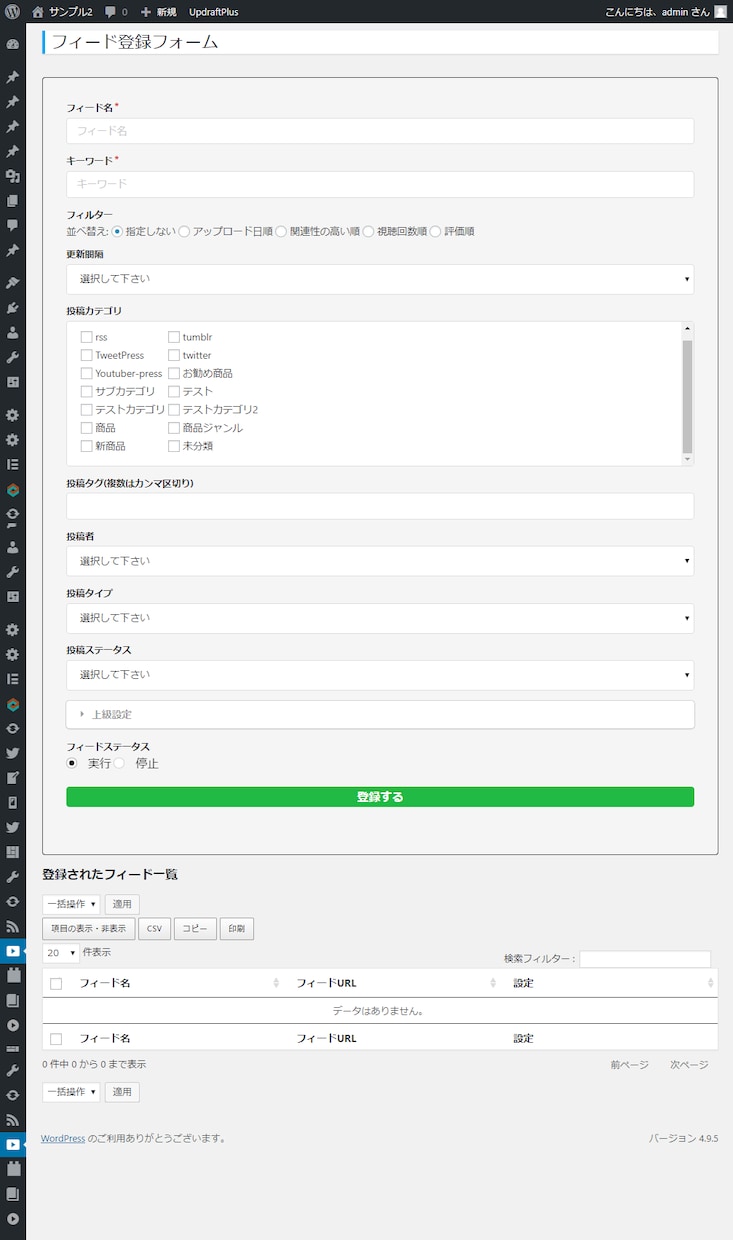733x1240 pixels.
Task: Check the 未分類 category
Action: point(174,446)
